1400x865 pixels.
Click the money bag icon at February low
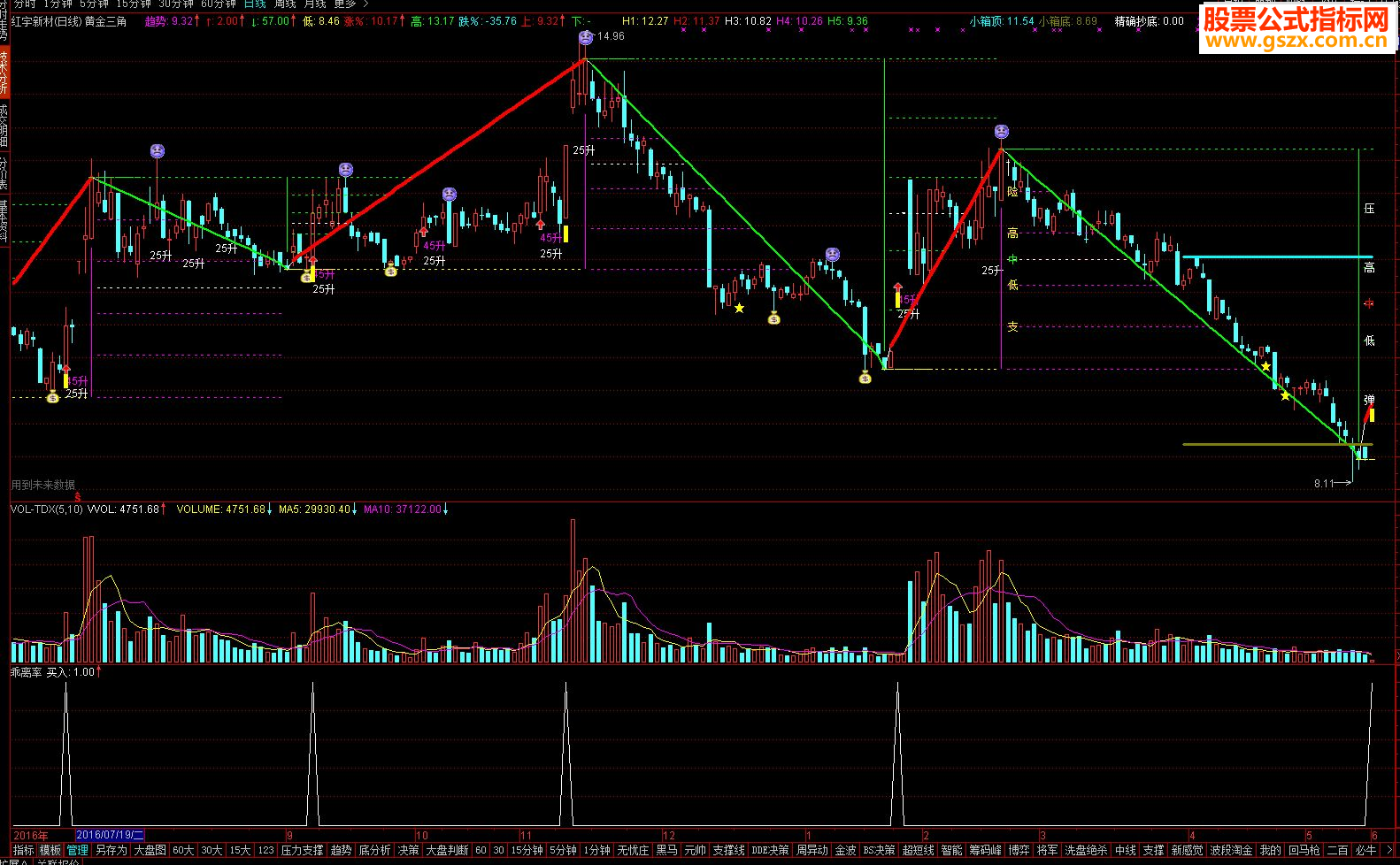tap(865, 378)
